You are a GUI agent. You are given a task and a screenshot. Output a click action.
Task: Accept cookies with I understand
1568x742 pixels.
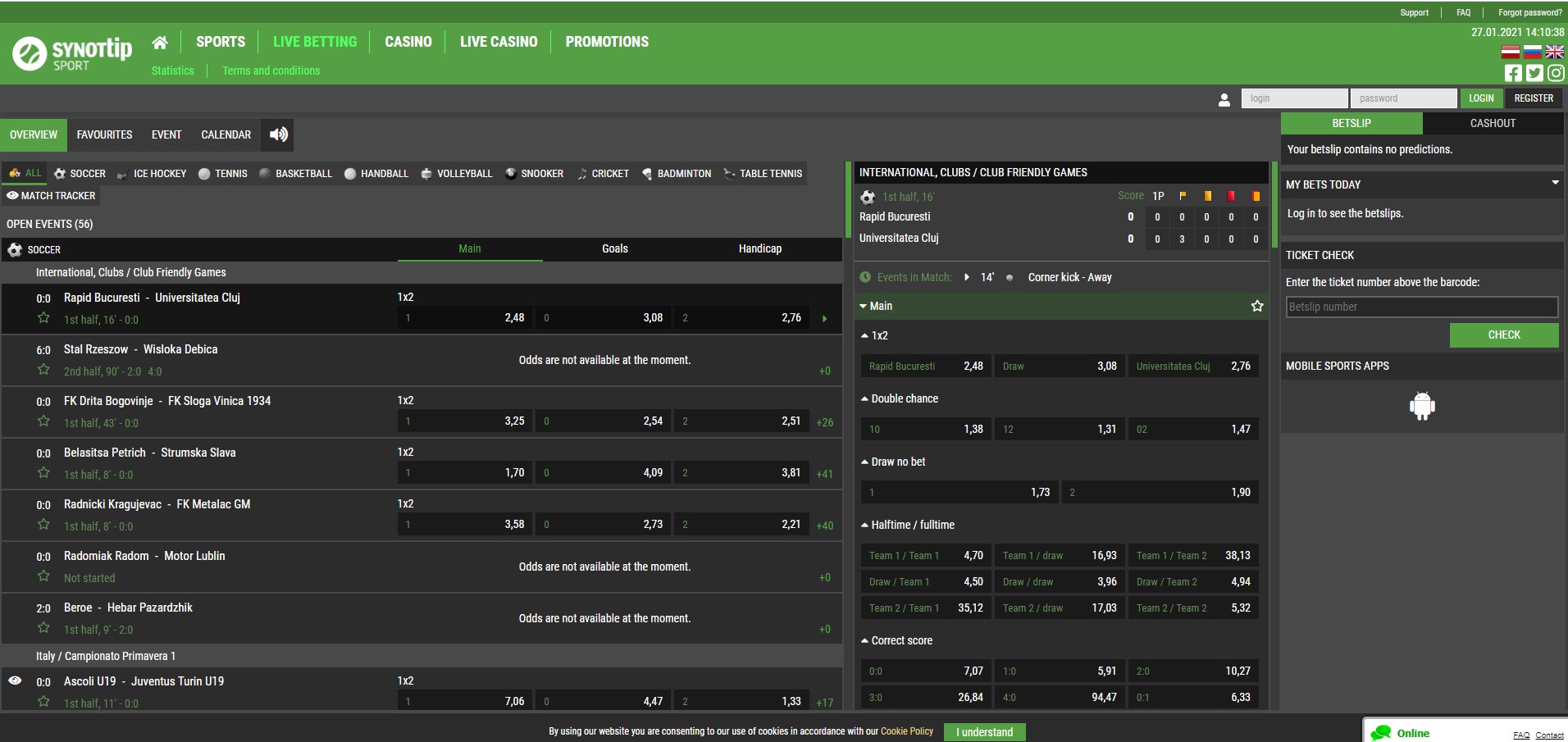[x=984, y=732]
